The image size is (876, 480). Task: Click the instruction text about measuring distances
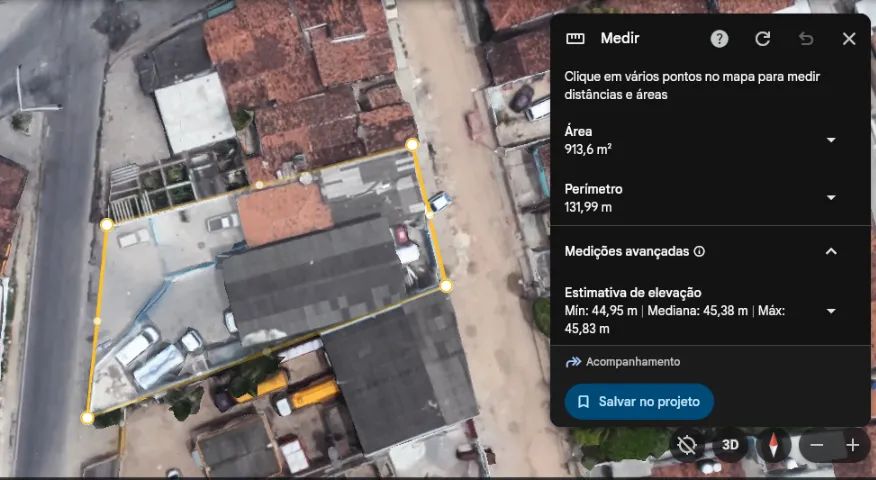pos(692,85)
